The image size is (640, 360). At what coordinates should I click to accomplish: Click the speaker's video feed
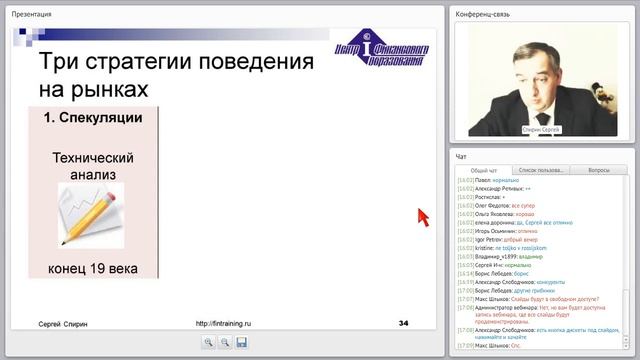(542, 81)
